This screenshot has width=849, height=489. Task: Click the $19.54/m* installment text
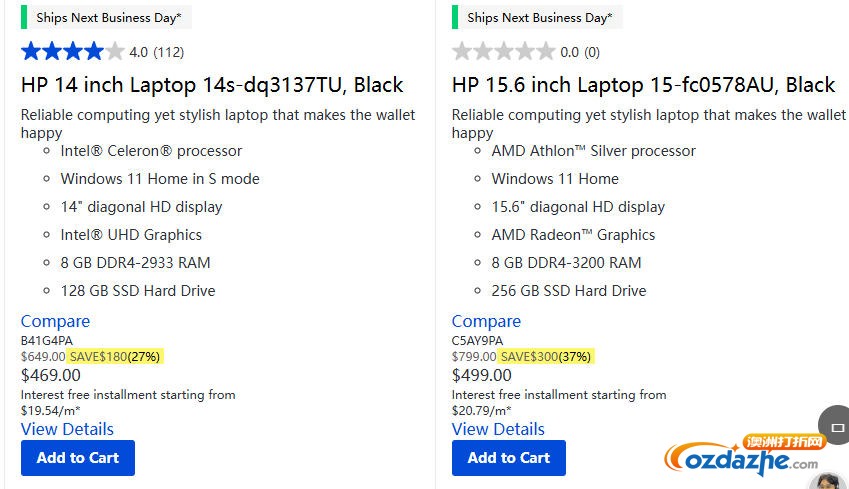point(50,410)
